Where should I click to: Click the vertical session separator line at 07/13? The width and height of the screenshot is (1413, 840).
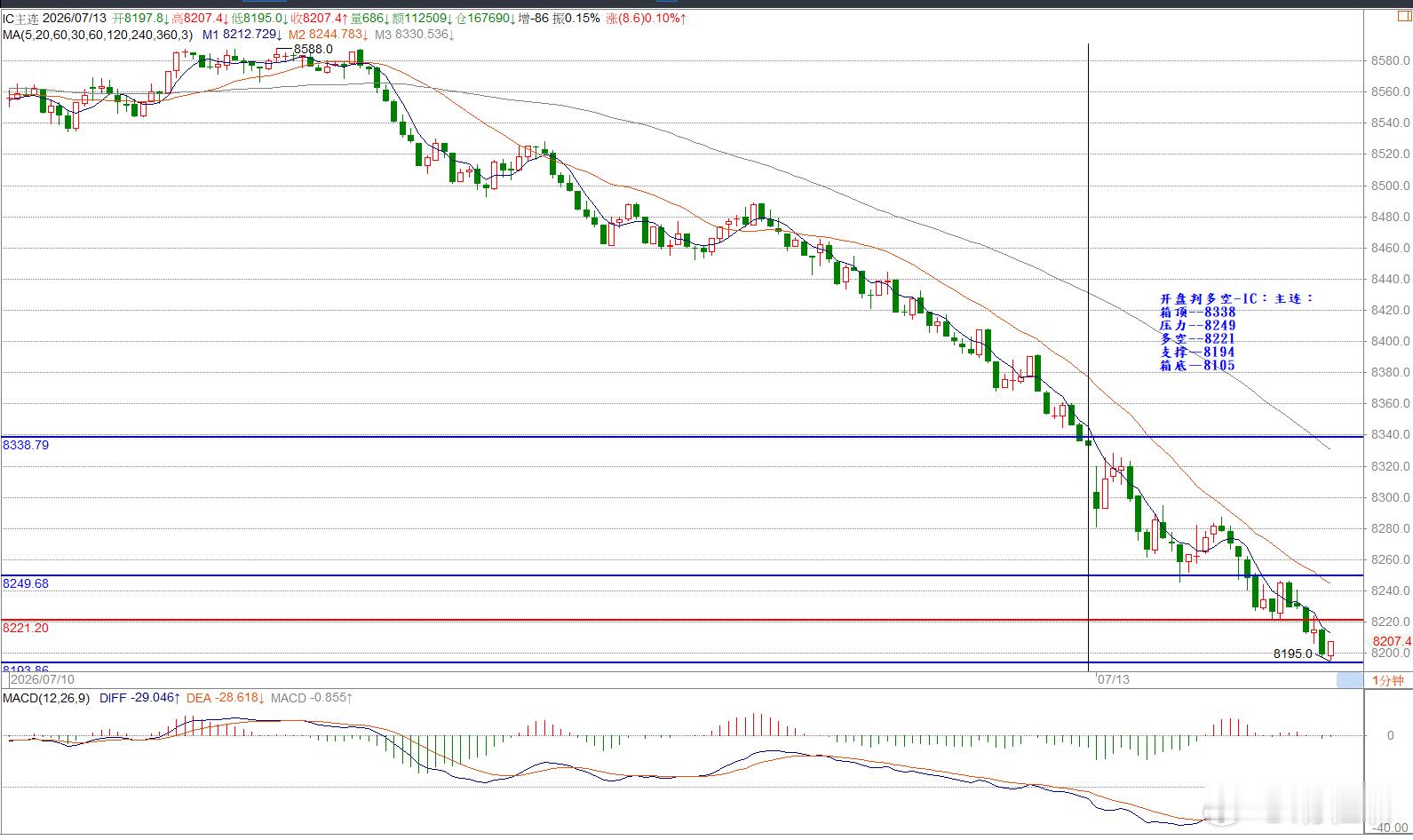pos(1089,355)
